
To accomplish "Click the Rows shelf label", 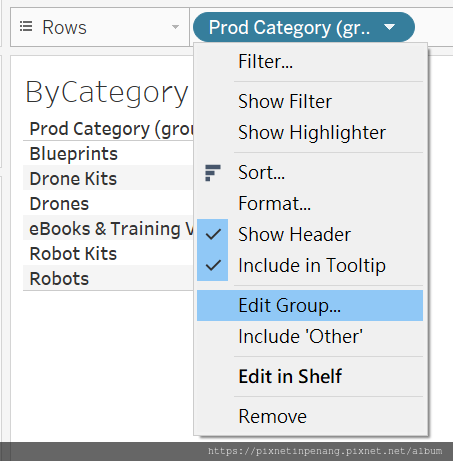I will tap(64, 27).
